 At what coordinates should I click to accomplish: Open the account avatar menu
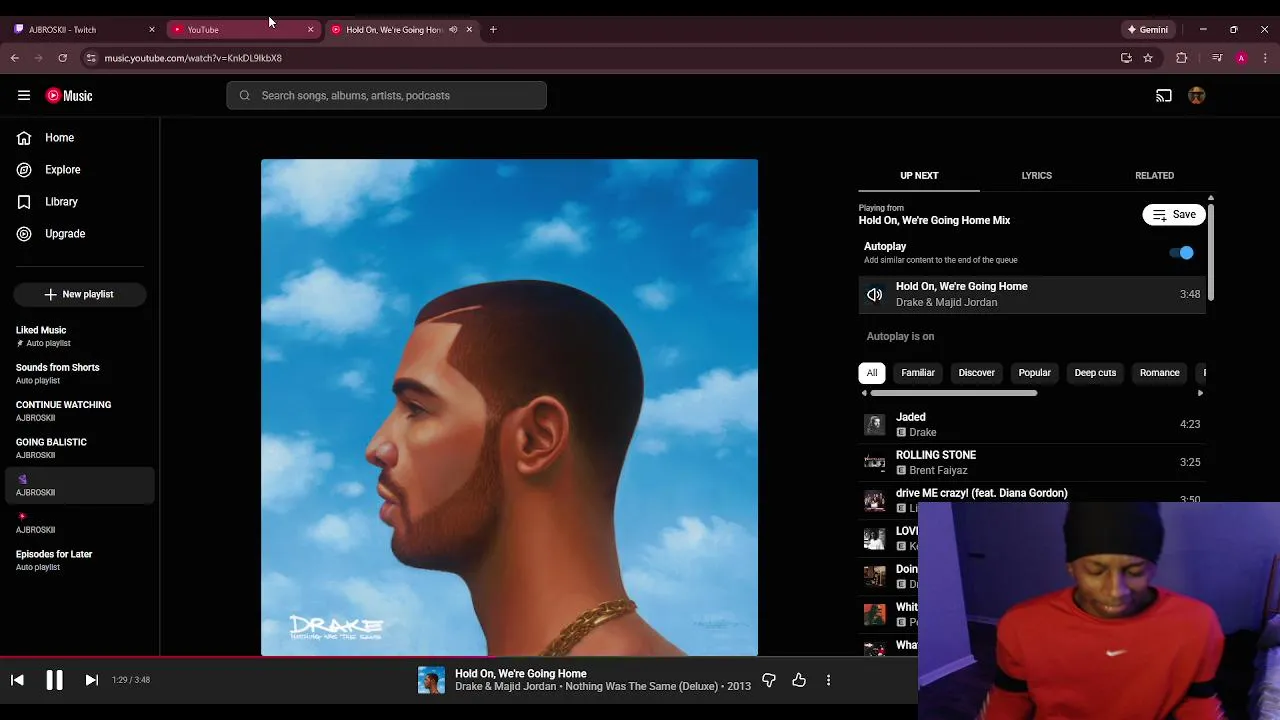[1197, 96]
